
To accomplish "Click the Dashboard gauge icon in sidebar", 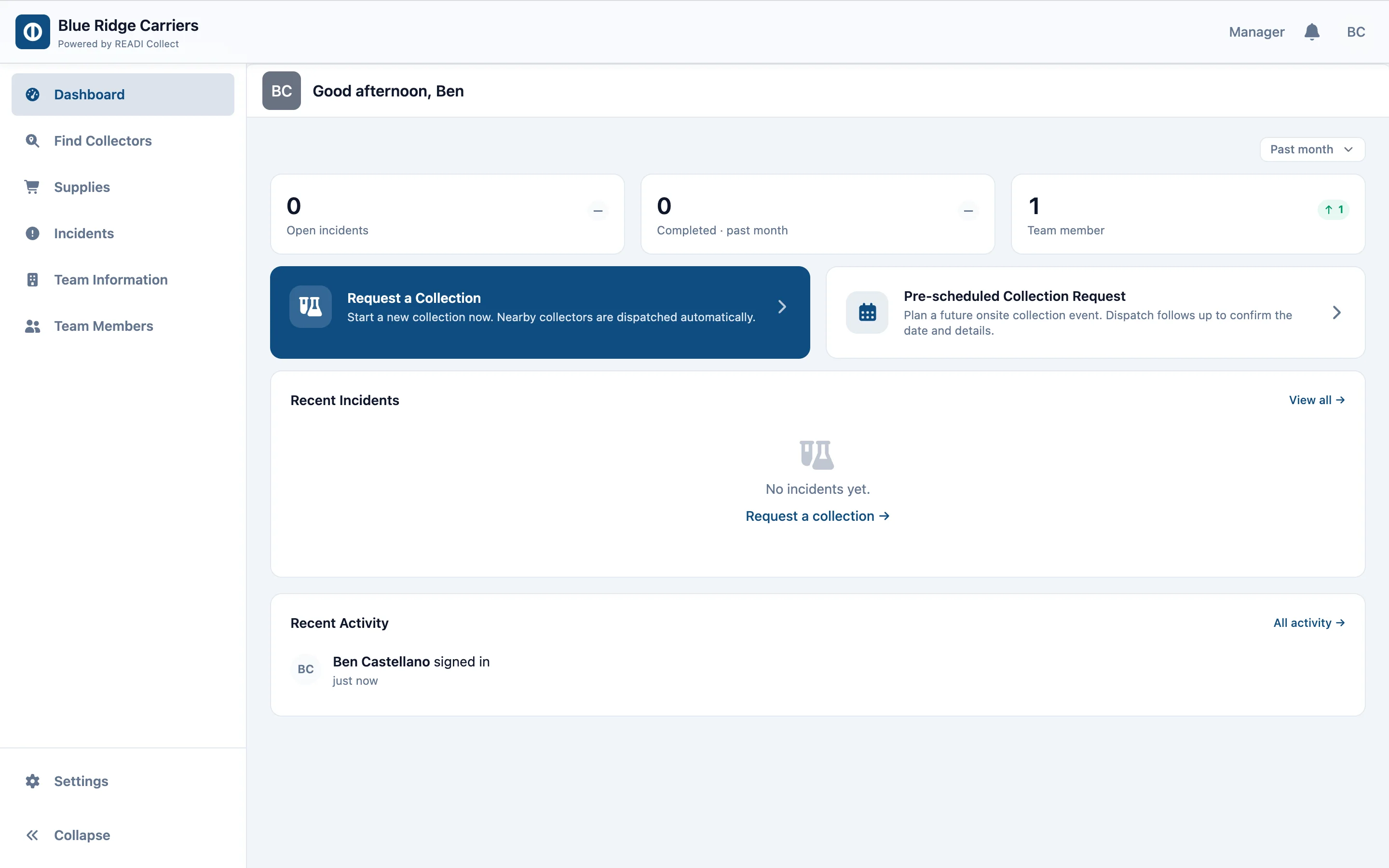I will tap(33, 94).
